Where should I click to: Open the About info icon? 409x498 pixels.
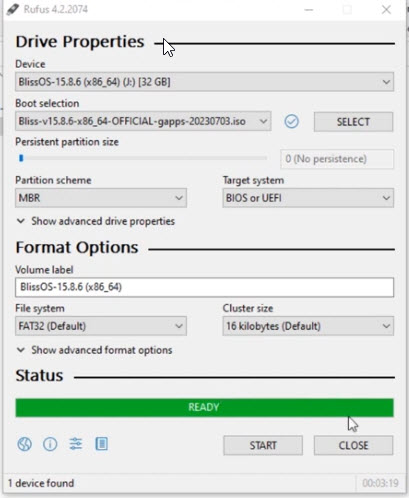click(50, 444)
